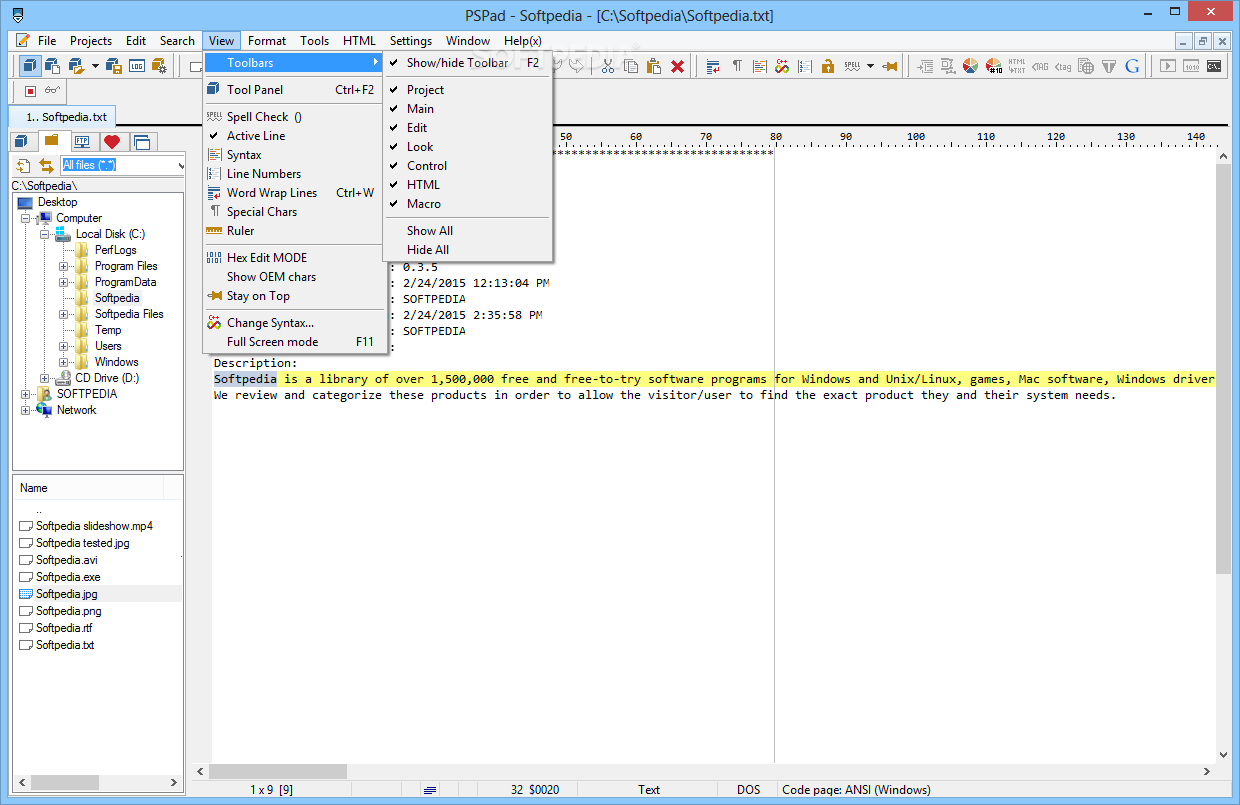The image size is (1240, 805).
Task: Collapse the Local Disk (C:) node
Action: tap(46, 234)
